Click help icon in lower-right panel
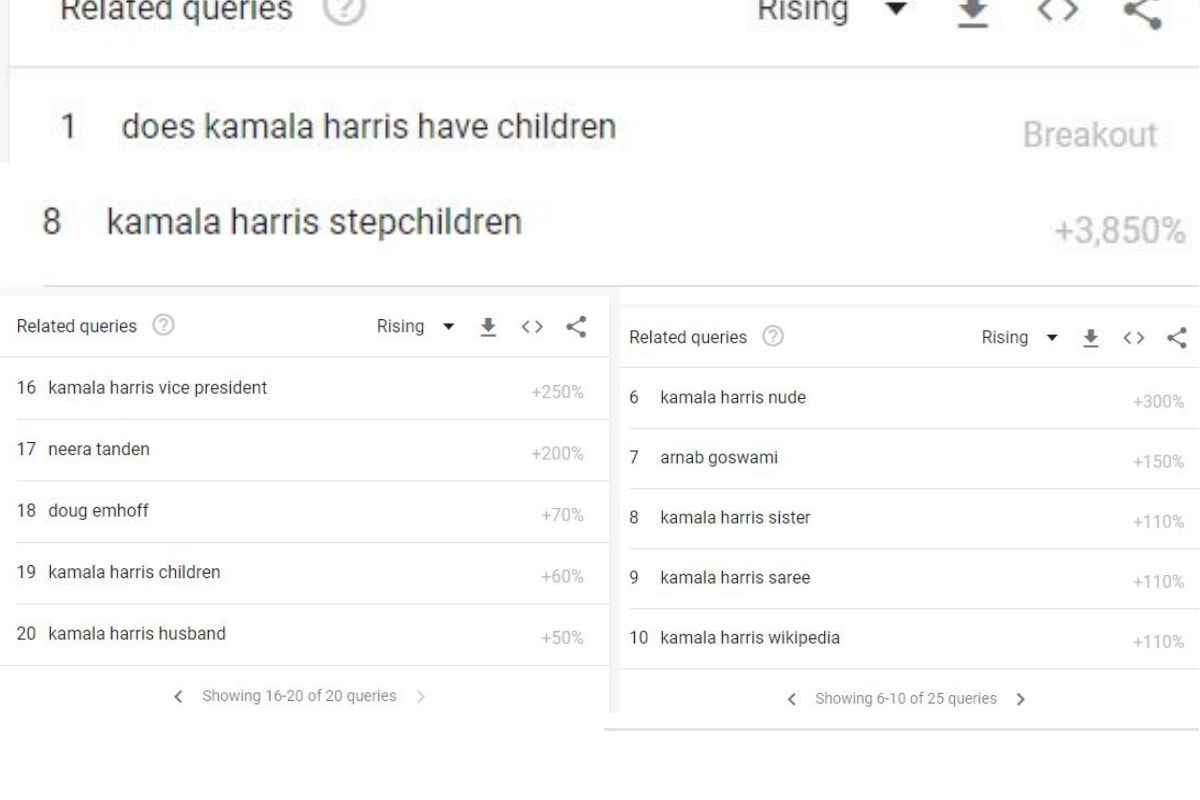The width and height of the screenshot is (1200, 800). click(772, 337)
